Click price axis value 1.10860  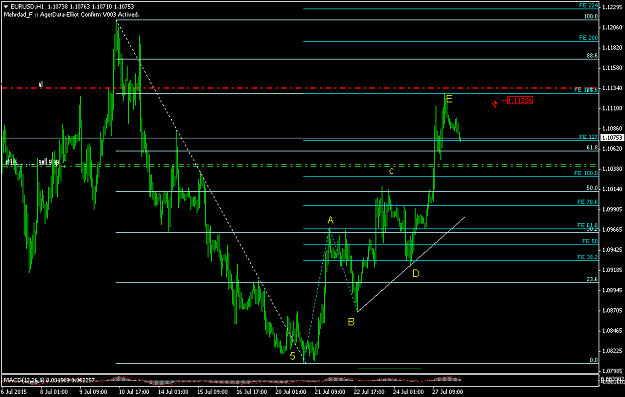612,128
